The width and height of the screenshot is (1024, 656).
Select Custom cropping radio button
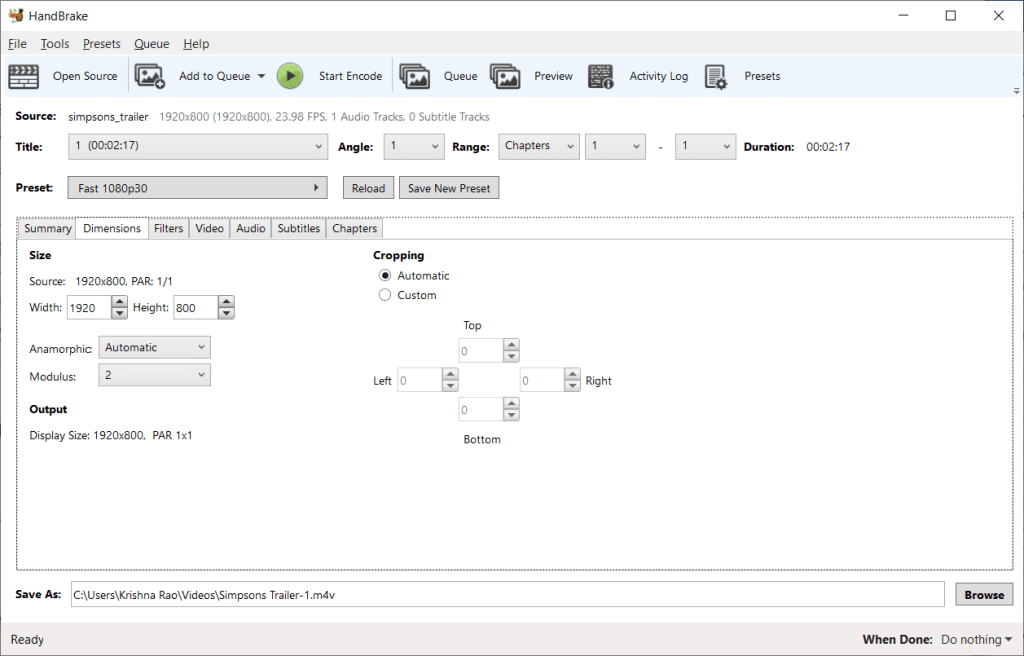tap(385, 296)
